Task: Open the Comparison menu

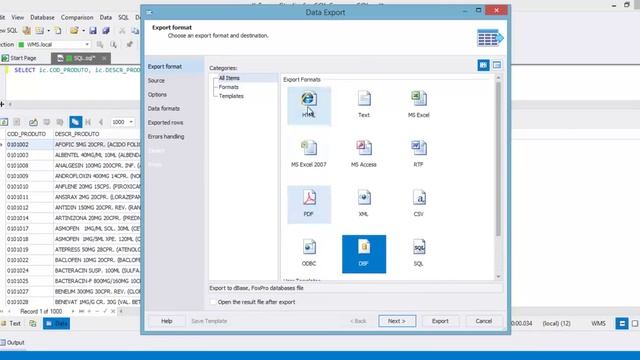Action: pyautogui.click(x=77, y=18)
